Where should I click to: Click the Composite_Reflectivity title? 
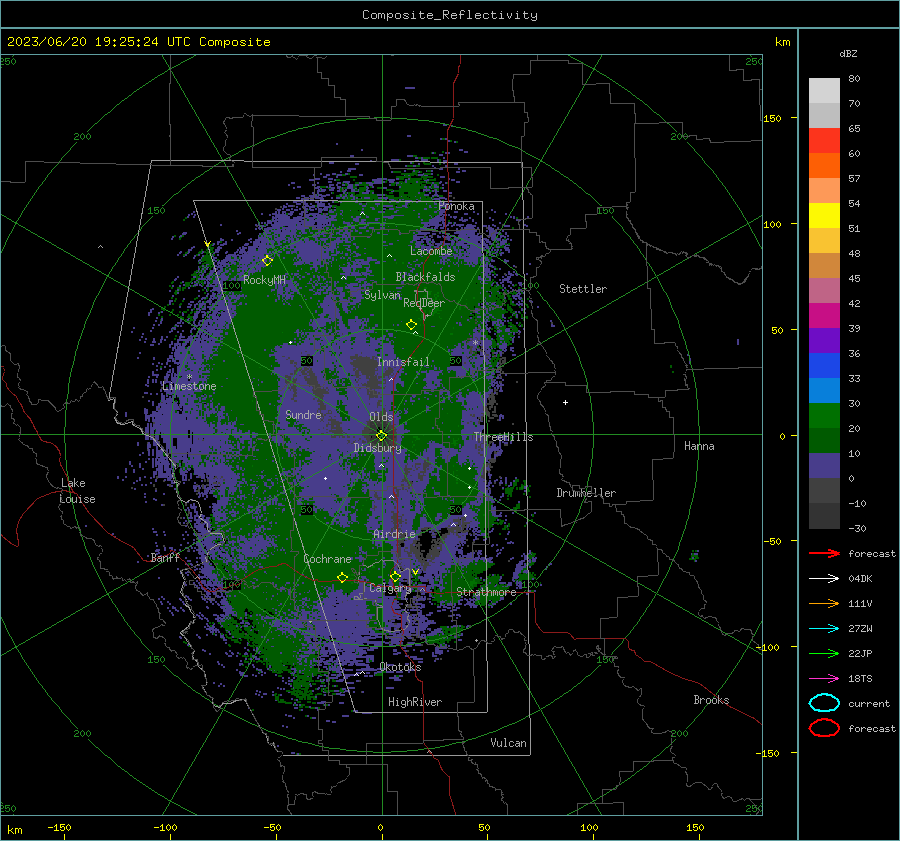[x=449, y=15]
